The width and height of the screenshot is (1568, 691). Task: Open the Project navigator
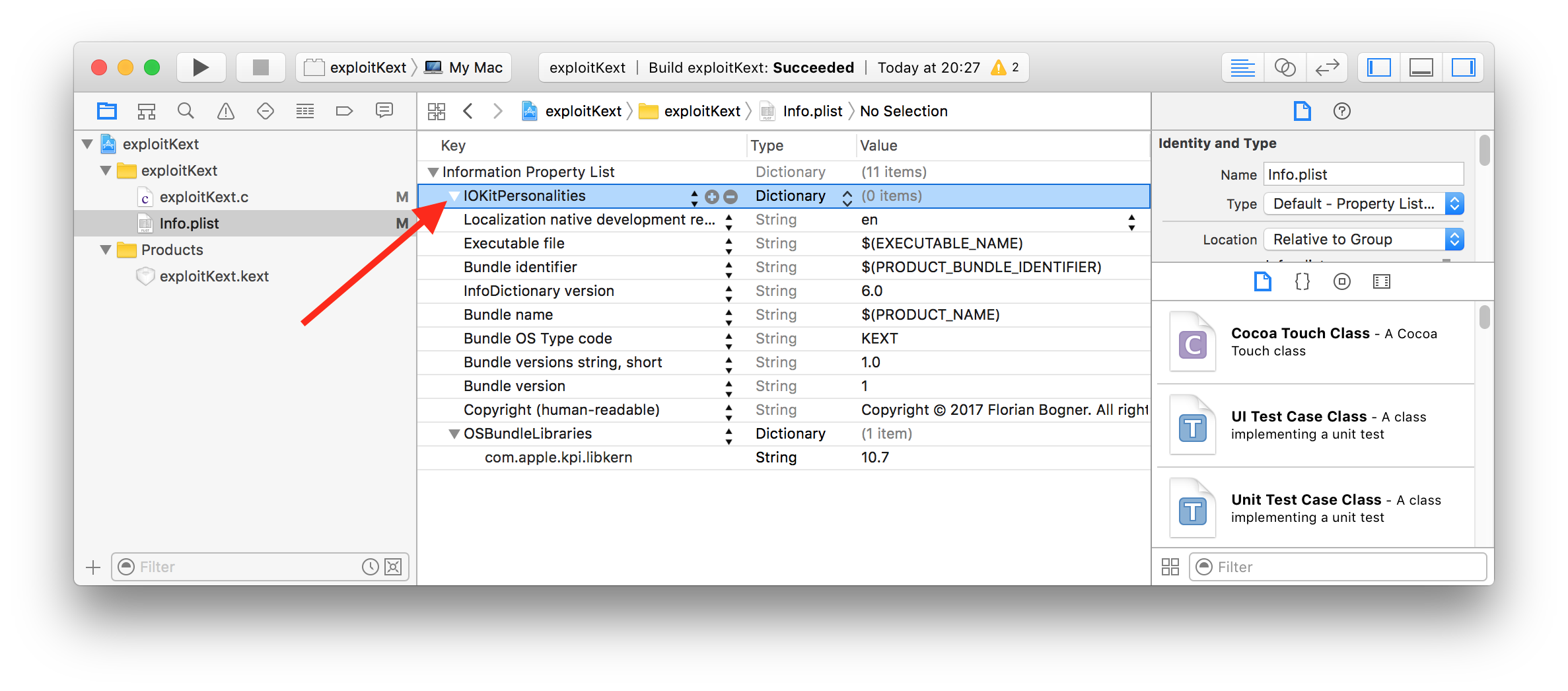click(x=107, y=111)
